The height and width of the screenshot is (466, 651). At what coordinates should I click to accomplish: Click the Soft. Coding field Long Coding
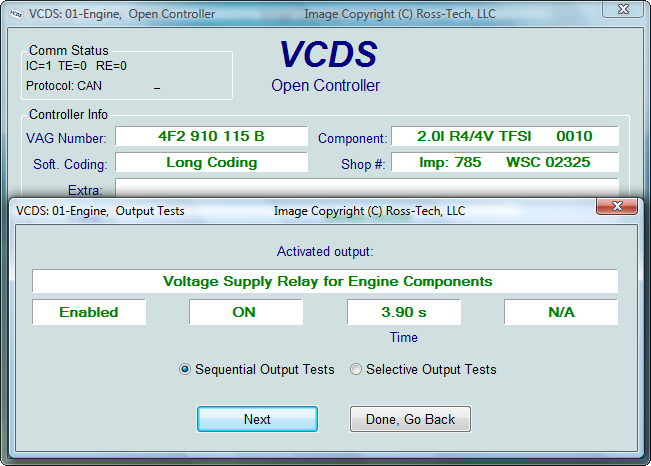[211, 162]
